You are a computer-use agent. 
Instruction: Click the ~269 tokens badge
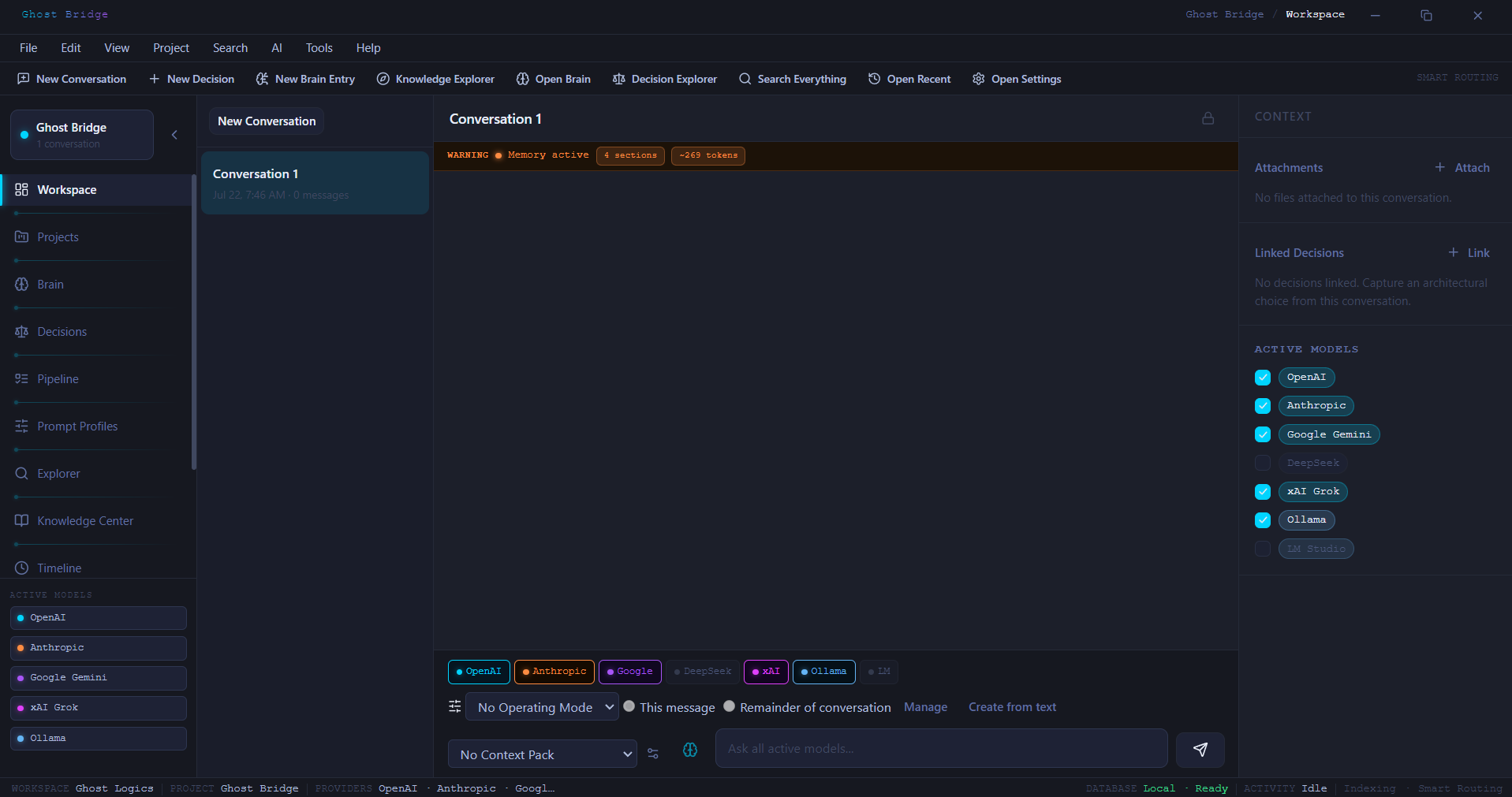tap(708, 155)
